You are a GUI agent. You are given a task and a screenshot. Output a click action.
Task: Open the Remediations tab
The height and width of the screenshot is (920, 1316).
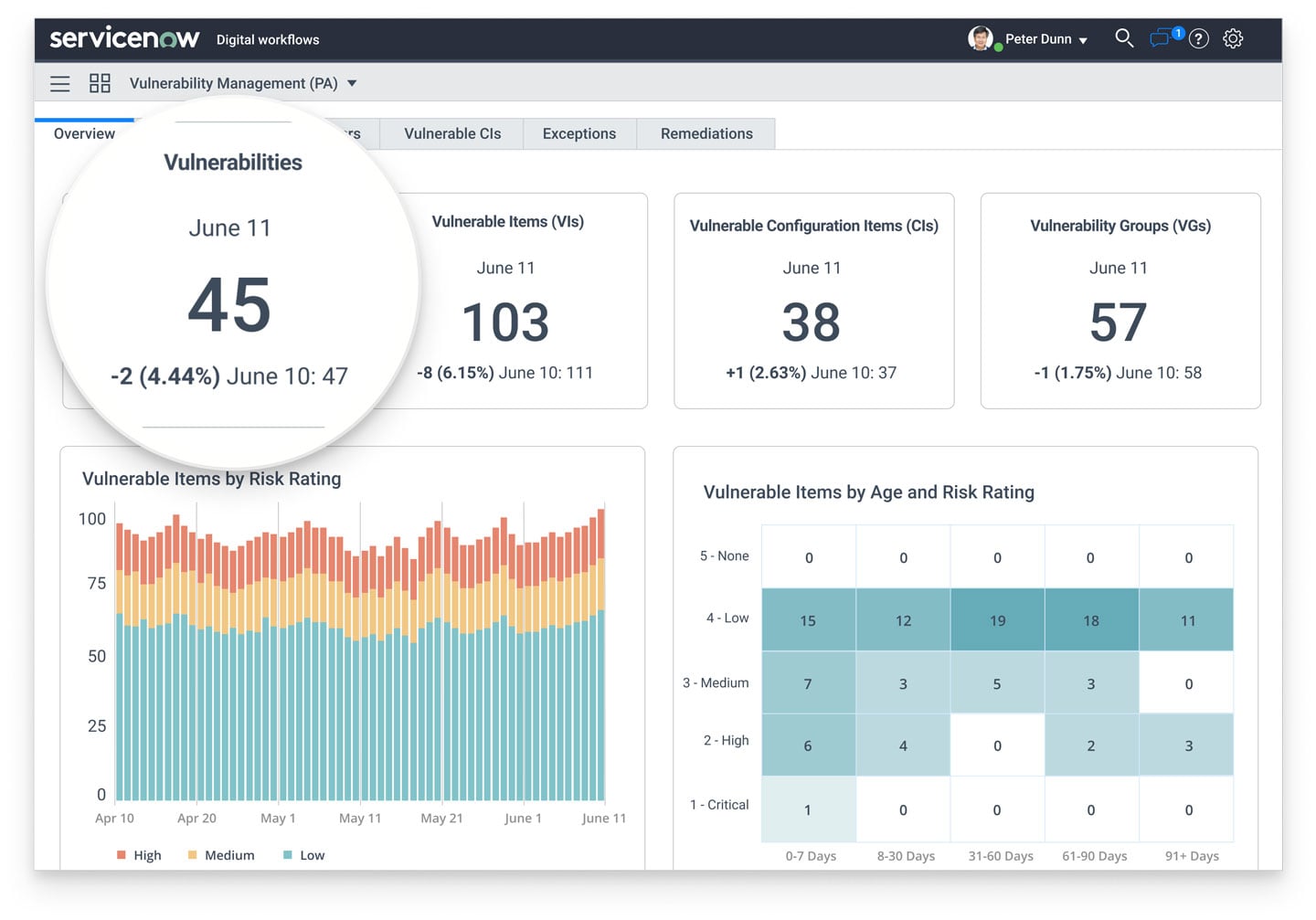[x=706, y=133]
